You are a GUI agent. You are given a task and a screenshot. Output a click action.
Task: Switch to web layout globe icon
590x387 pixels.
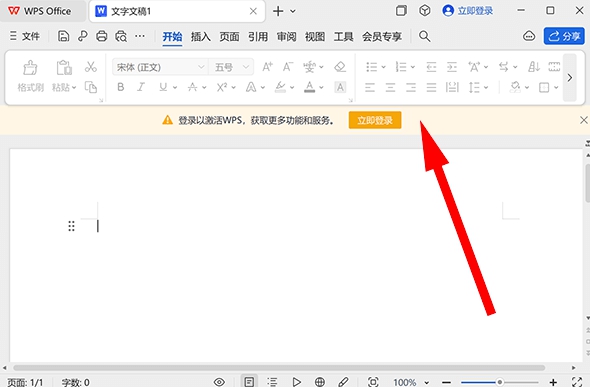click(320, 382)
